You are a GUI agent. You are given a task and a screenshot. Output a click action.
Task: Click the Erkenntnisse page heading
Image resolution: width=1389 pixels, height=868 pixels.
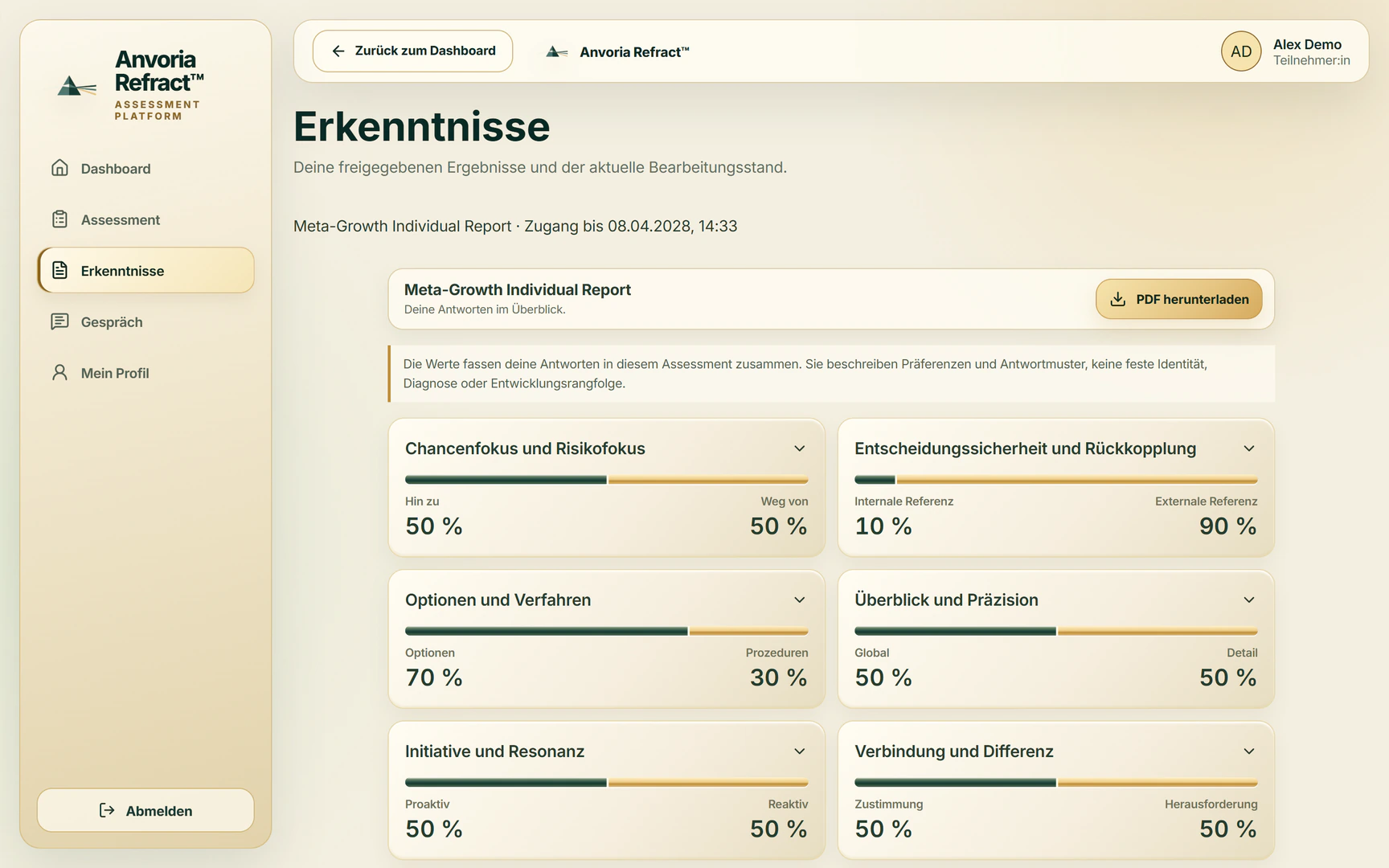point(421,127)
